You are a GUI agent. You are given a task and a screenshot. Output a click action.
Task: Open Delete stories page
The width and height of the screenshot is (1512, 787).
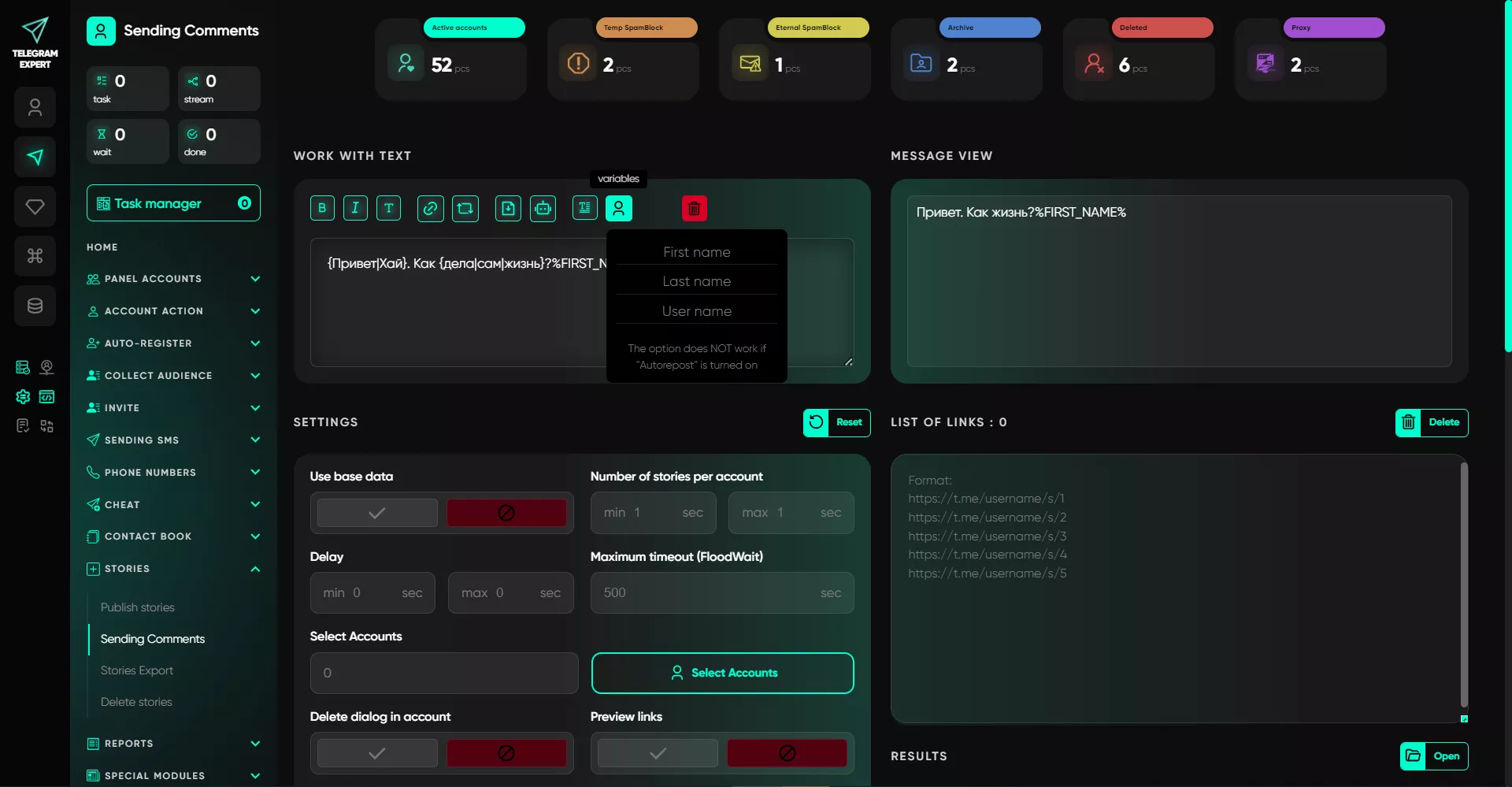click(136, 702)
